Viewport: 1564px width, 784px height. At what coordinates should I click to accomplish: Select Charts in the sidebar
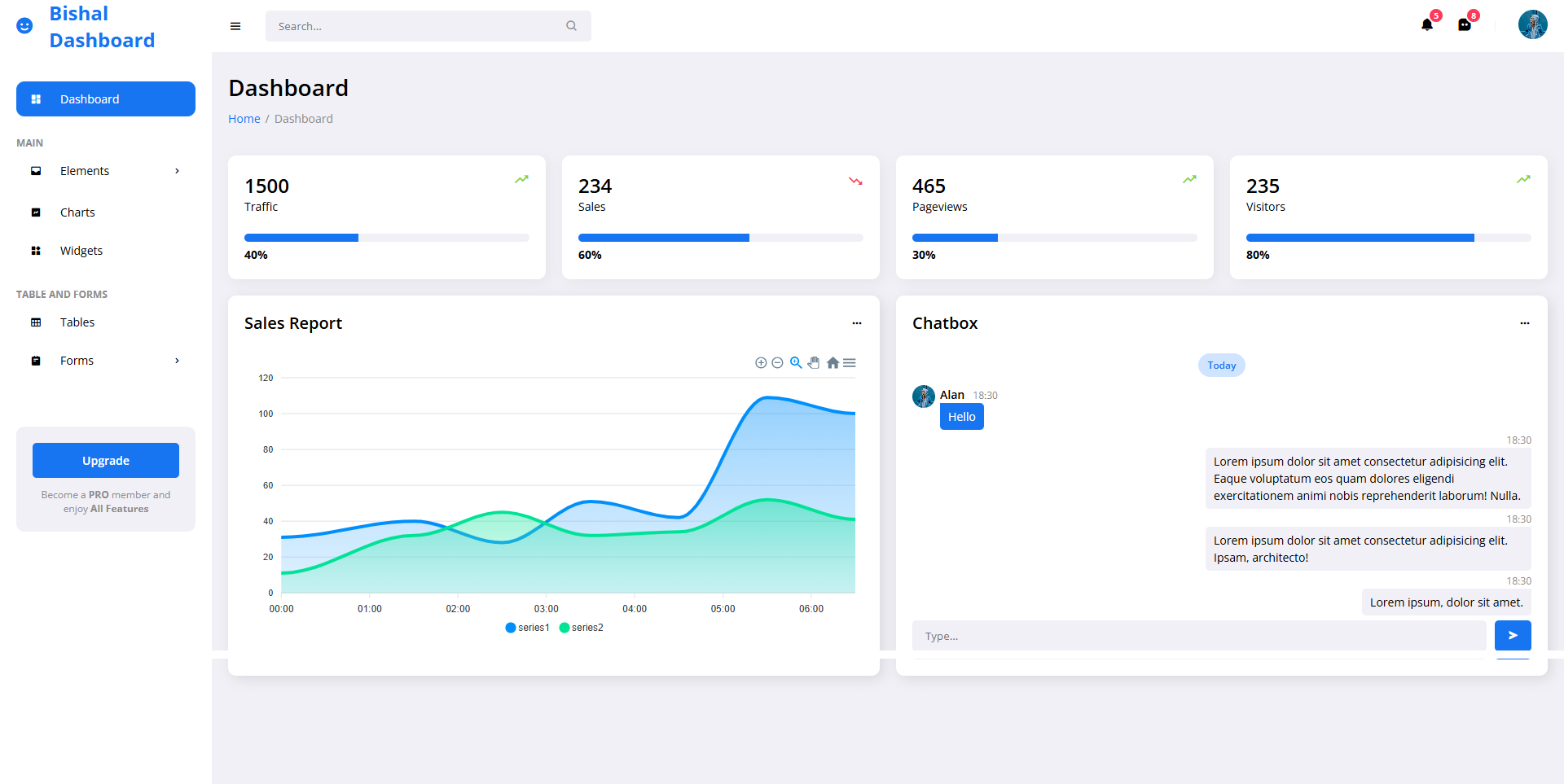point(77,212)
